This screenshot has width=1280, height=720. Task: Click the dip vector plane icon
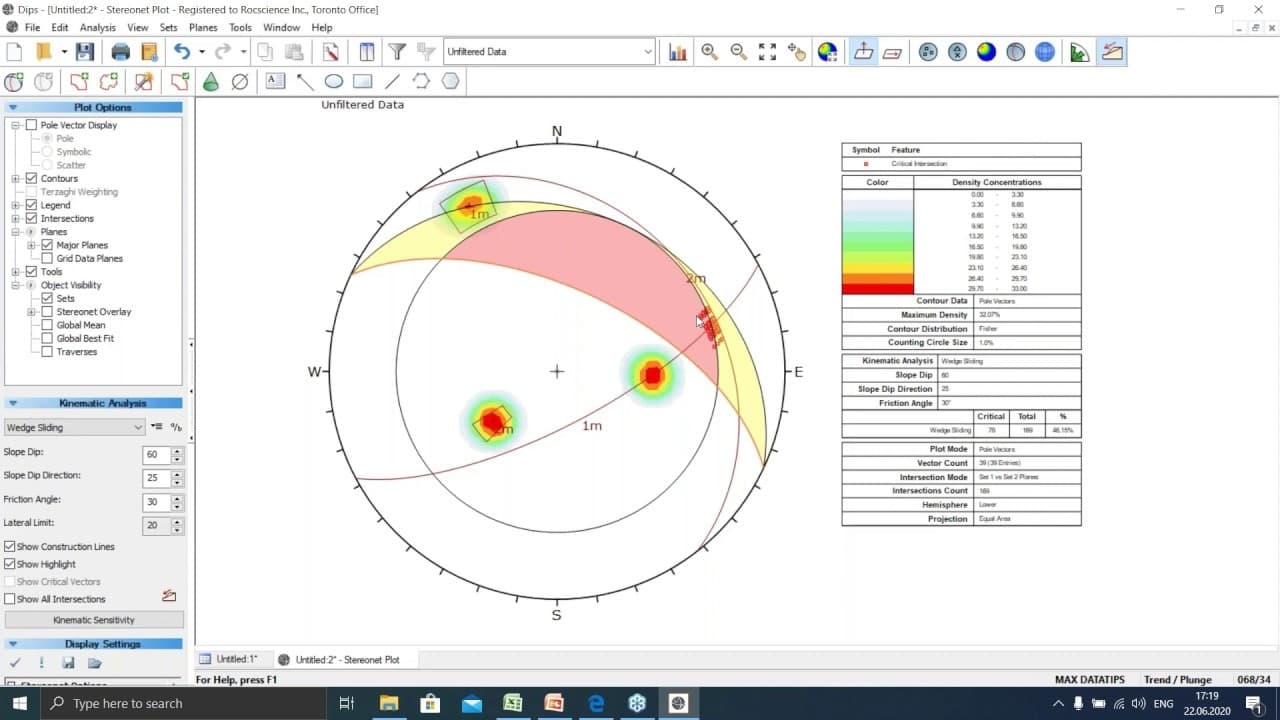[893, 52]
